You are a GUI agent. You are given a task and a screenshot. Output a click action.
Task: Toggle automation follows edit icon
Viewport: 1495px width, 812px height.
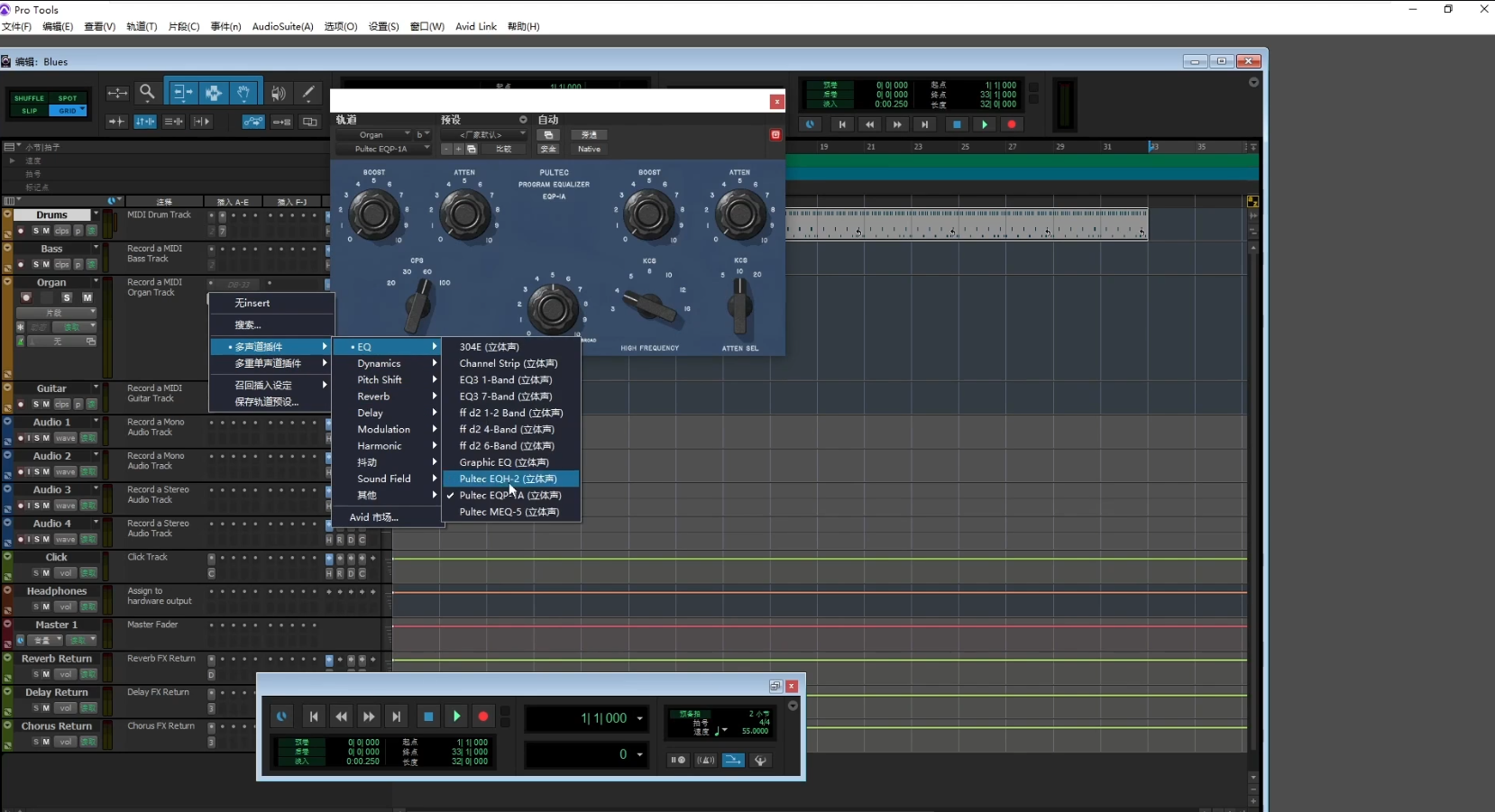coord(253,122)
